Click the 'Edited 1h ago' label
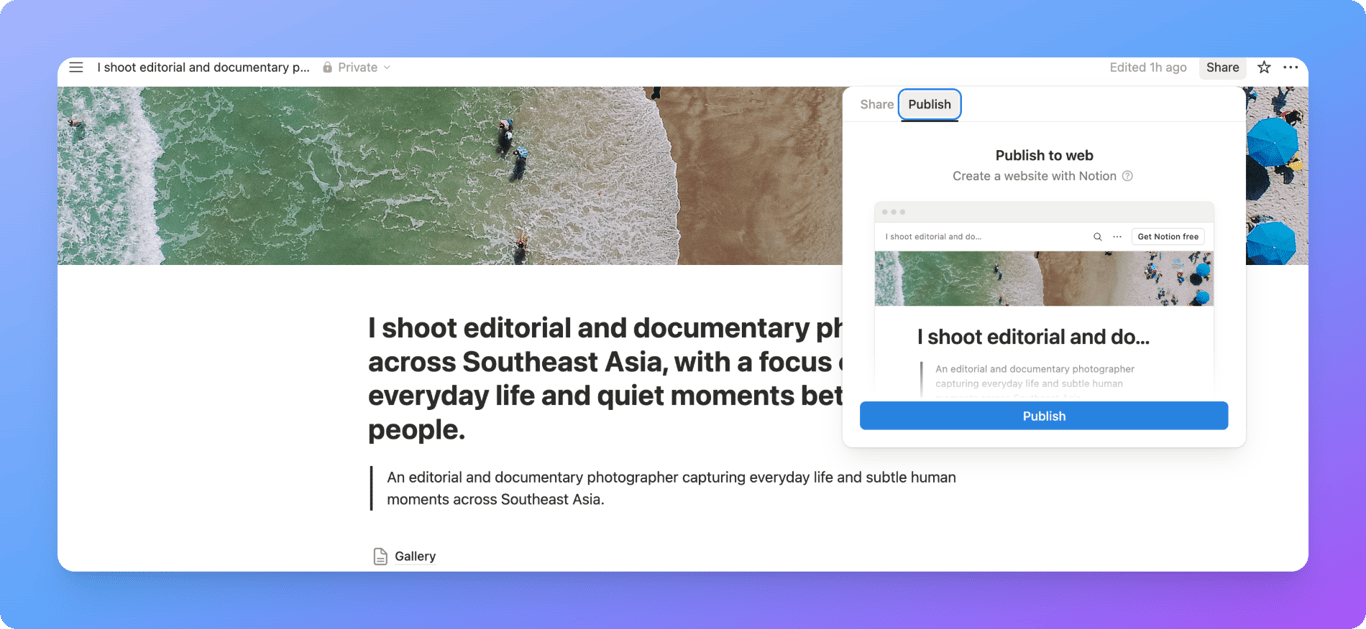This screenshot has width=1366, height=629. click(1147, 67)
